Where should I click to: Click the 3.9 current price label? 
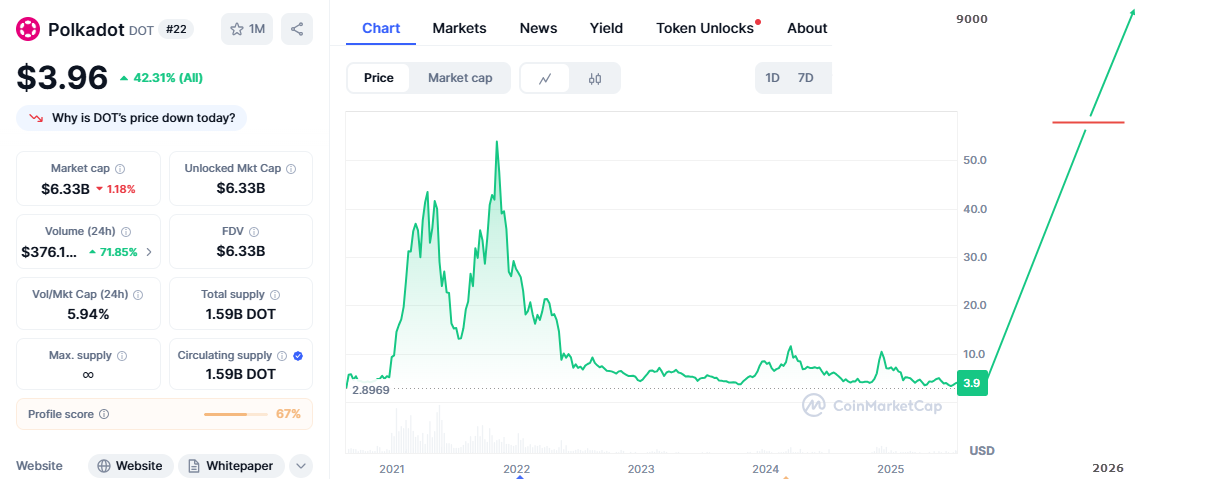pyautogui.click(x=972, y=383)
